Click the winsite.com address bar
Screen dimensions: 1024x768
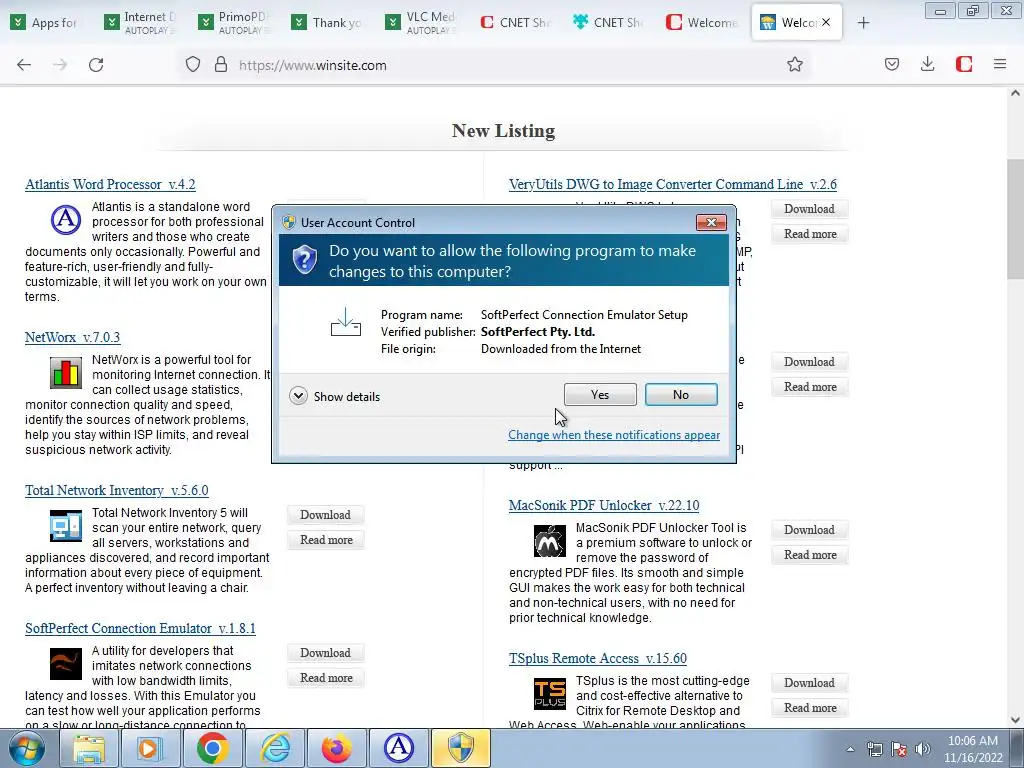[x=496, y=65]
